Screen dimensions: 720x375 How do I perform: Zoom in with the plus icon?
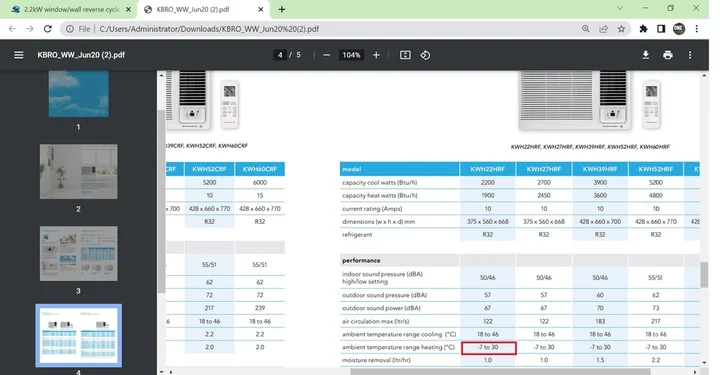(376, 55)
